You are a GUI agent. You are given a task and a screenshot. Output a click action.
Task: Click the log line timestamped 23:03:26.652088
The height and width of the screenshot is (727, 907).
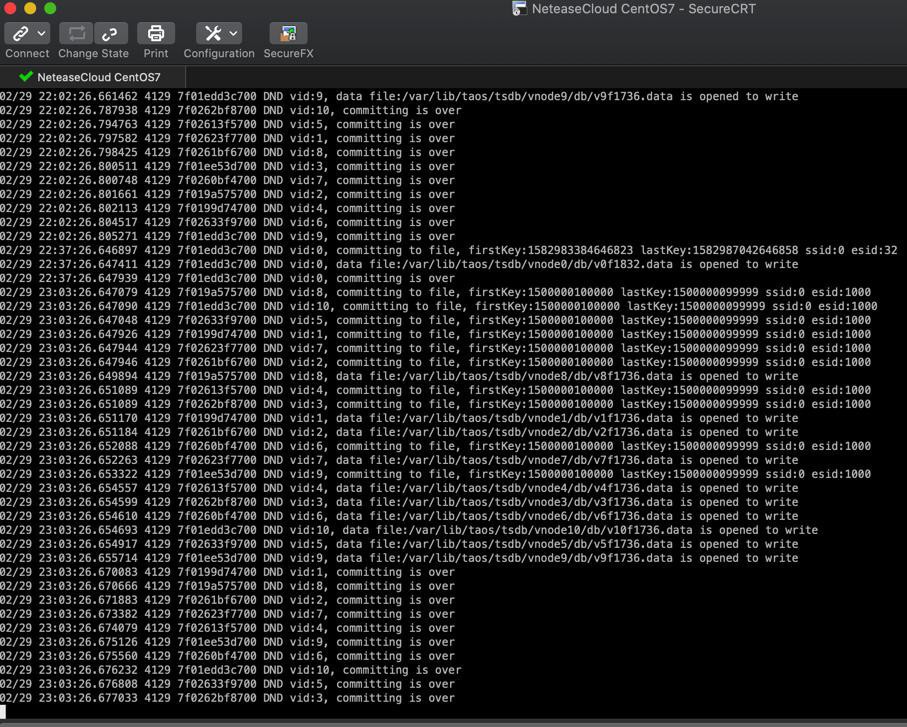(x=436, y=446)
